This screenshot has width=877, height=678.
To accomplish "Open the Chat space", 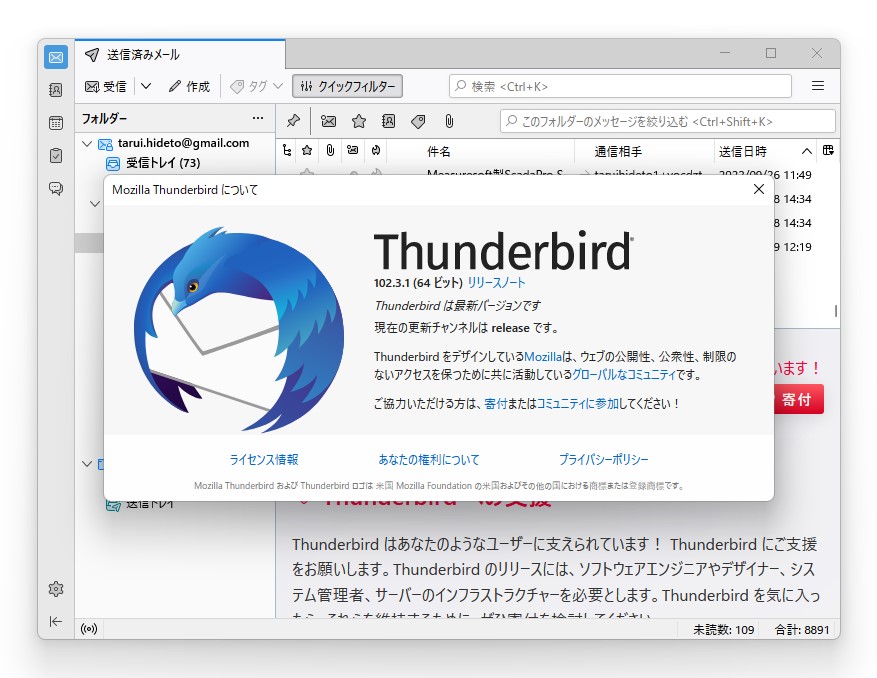I will [x=55, y=189].
